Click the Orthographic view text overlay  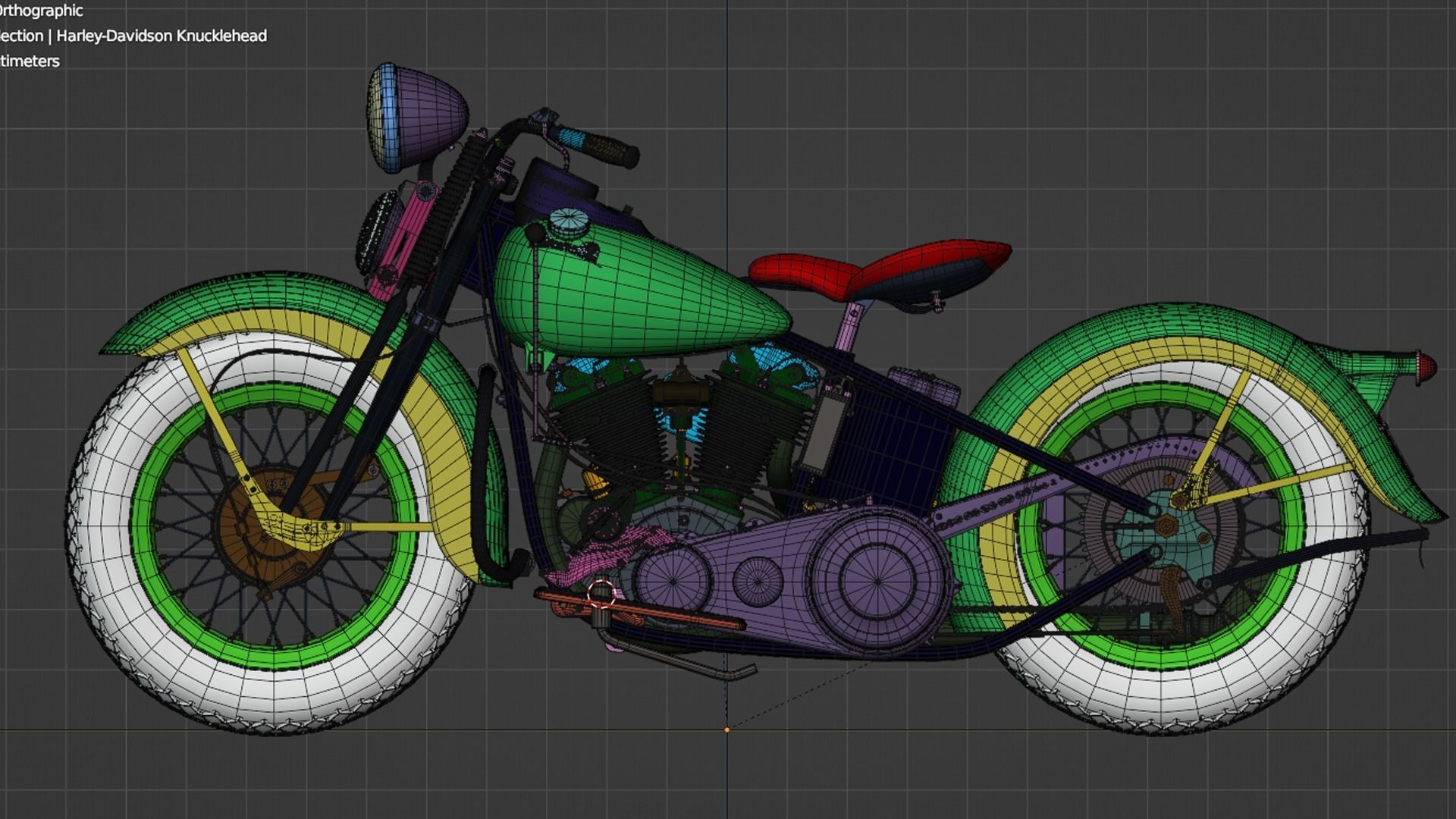[42, 11]
